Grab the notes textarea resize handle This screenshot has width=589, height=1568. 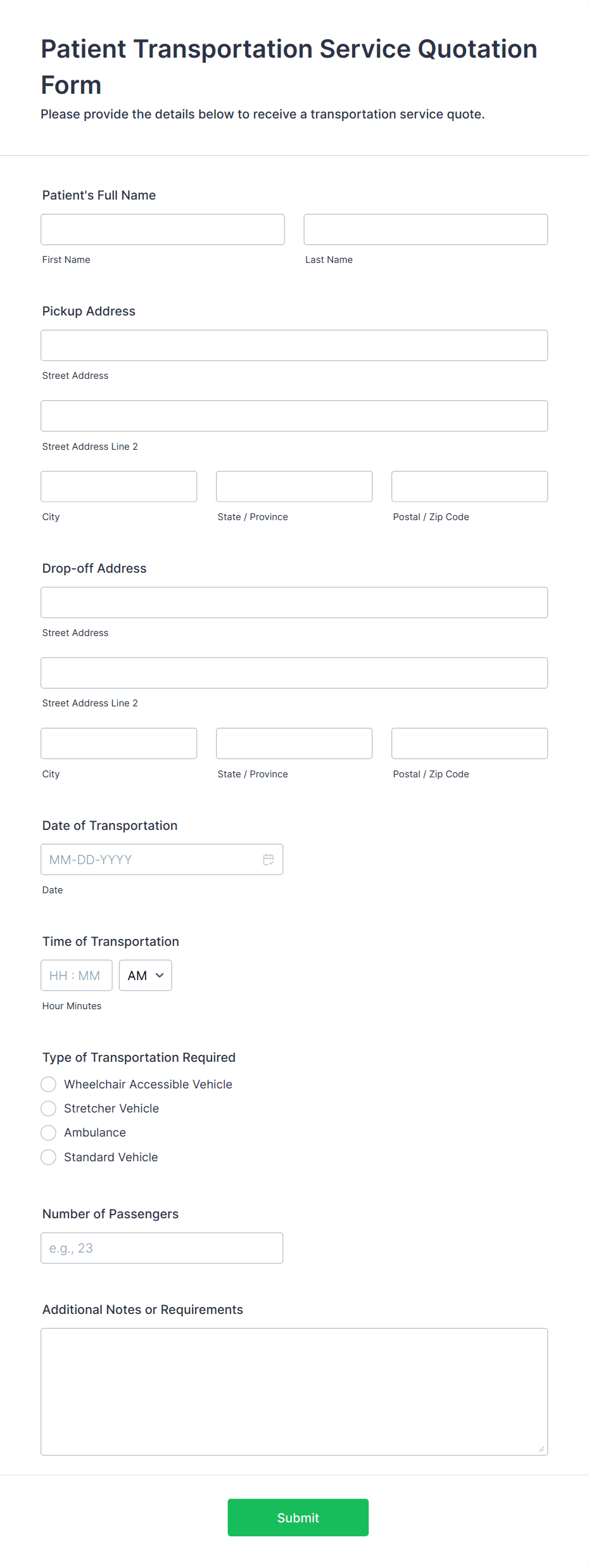click(541, 1449)
